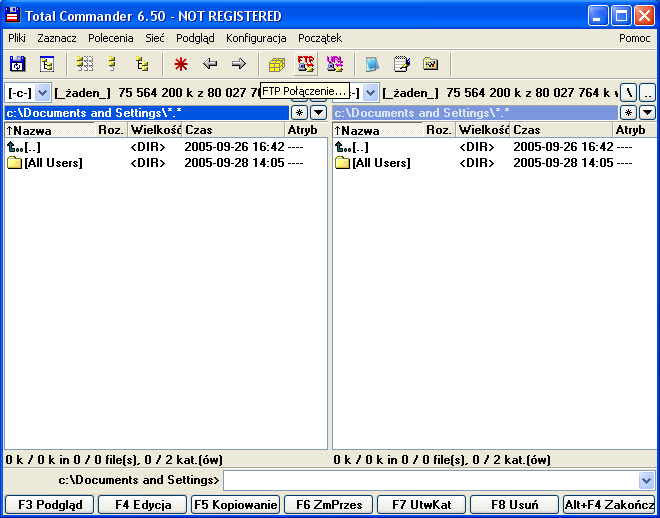Switch to full details view icon
Viewport: 660px width, 518px height.
[x=112, y=64]
